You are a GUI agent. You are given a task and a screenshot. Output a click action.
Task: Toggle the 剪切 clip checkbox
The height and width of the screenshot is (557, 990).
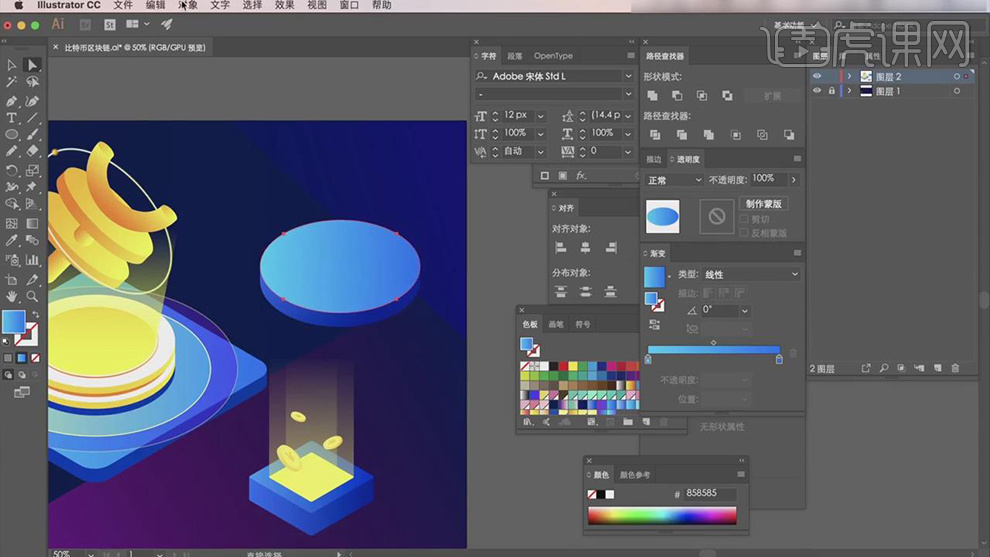[x=743, y=219]
